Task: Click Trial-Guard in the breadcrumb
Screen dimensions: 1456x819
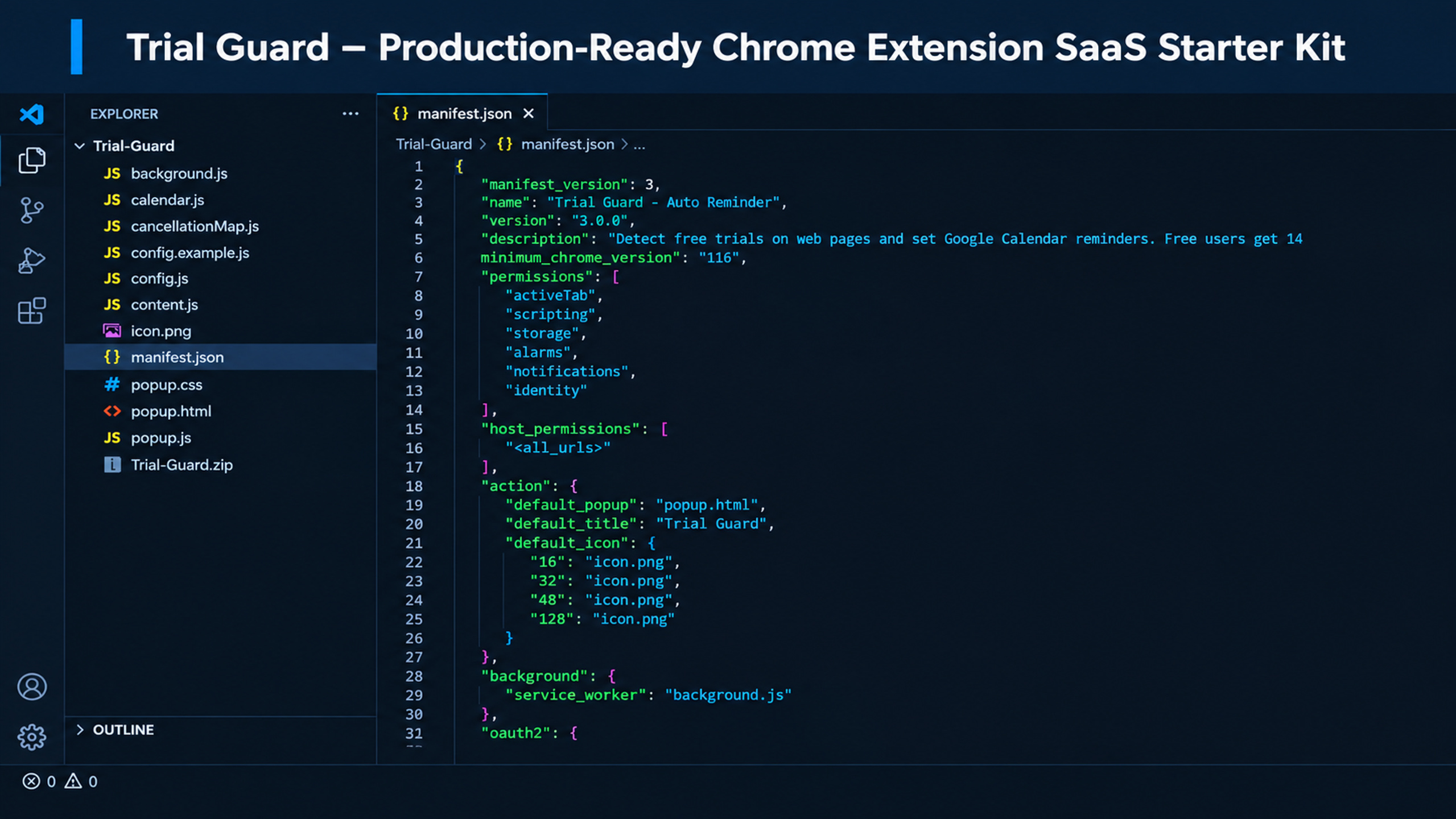Action: point(434,144)
